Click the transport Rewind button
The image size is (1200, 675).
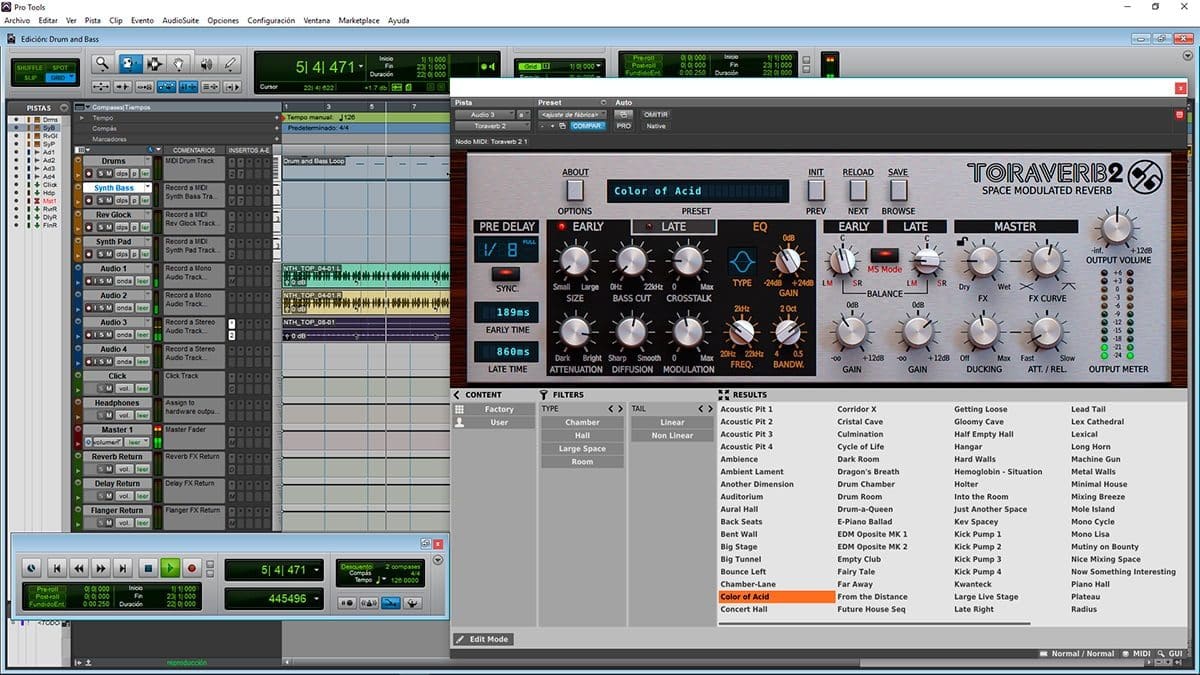click(x=79, y=568)
